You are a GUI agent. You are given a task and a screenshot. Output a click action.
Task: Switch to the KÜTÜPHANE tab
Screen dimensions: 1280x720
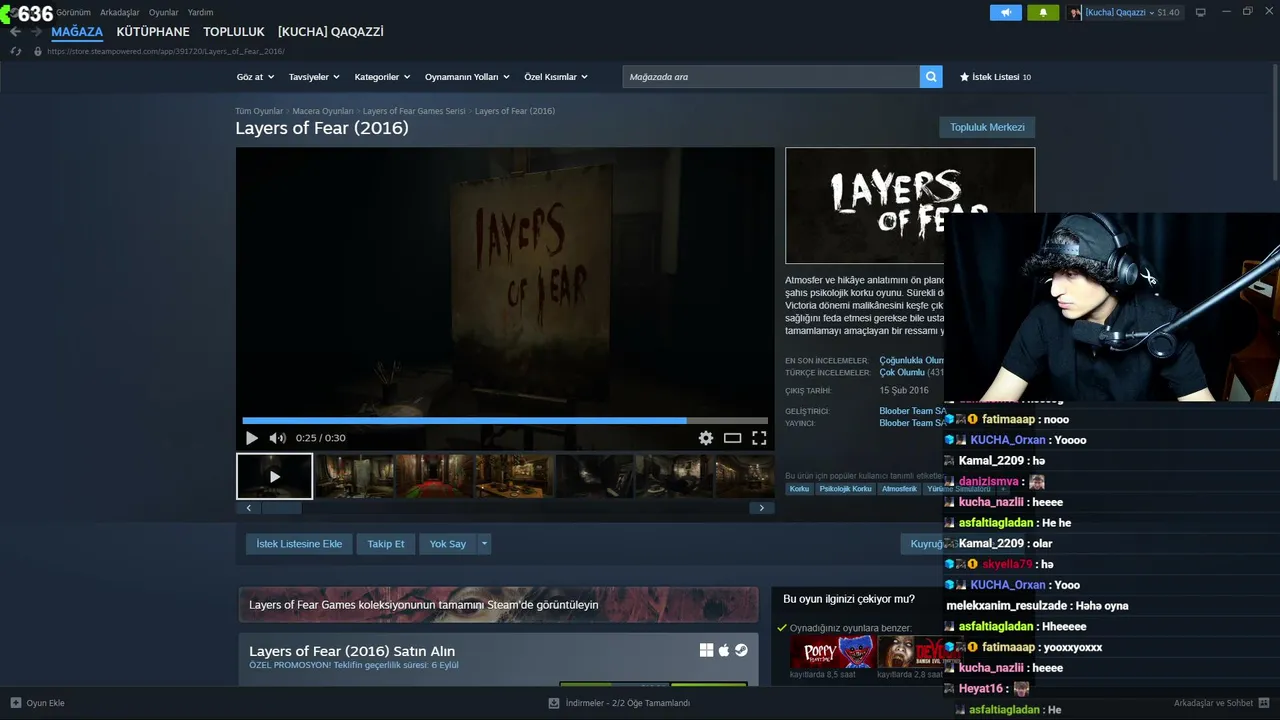pos(153,32)
